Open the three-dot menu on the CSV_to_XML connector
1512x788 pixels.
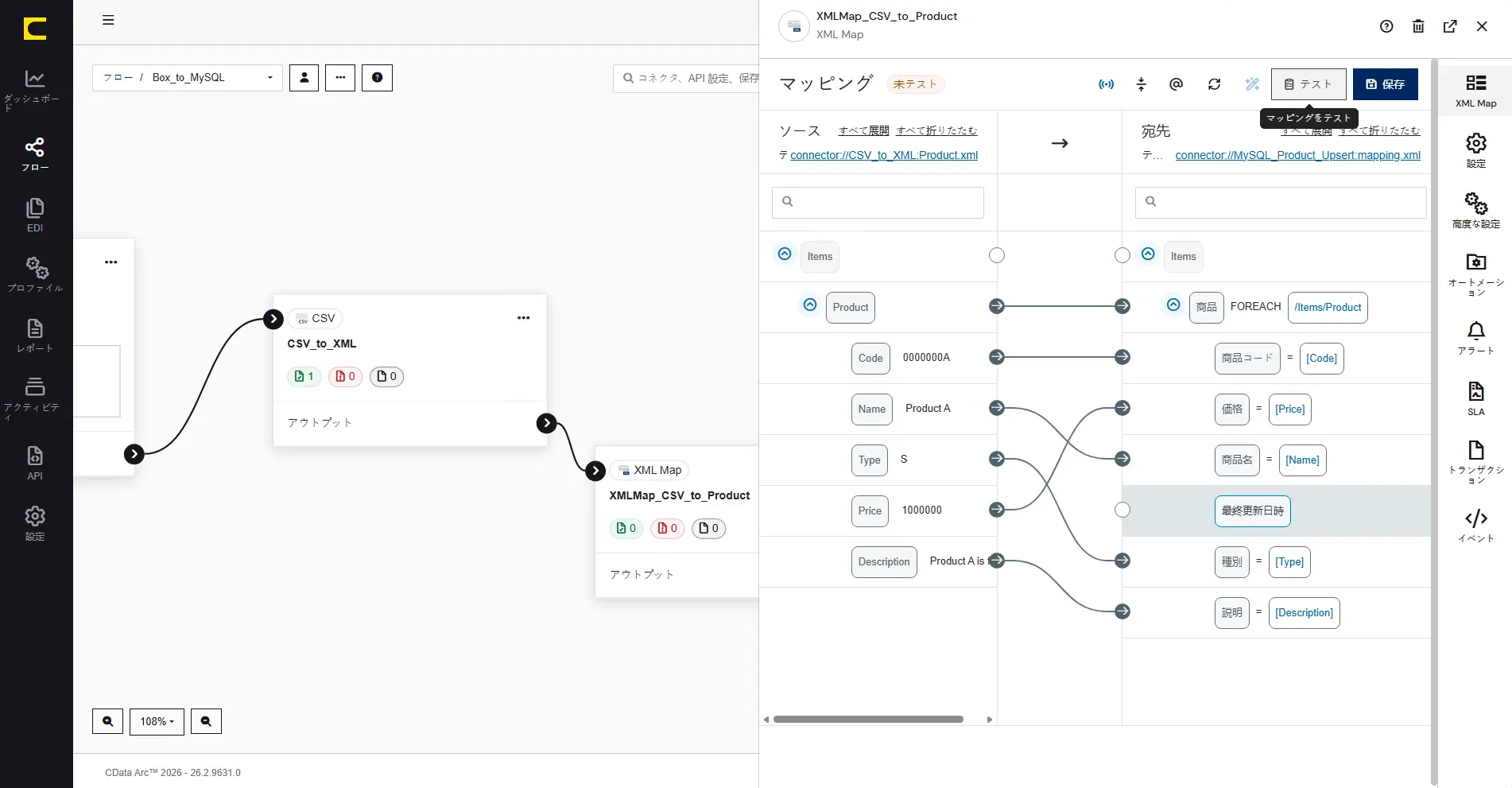pos(523,318)
